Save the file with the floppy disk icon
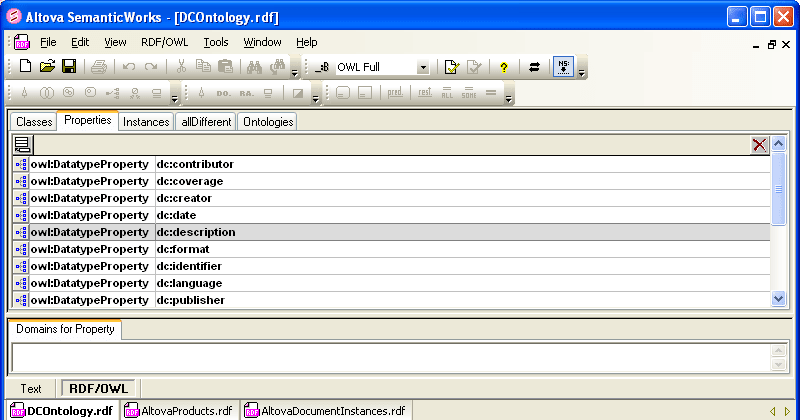 tap(69, 66)
